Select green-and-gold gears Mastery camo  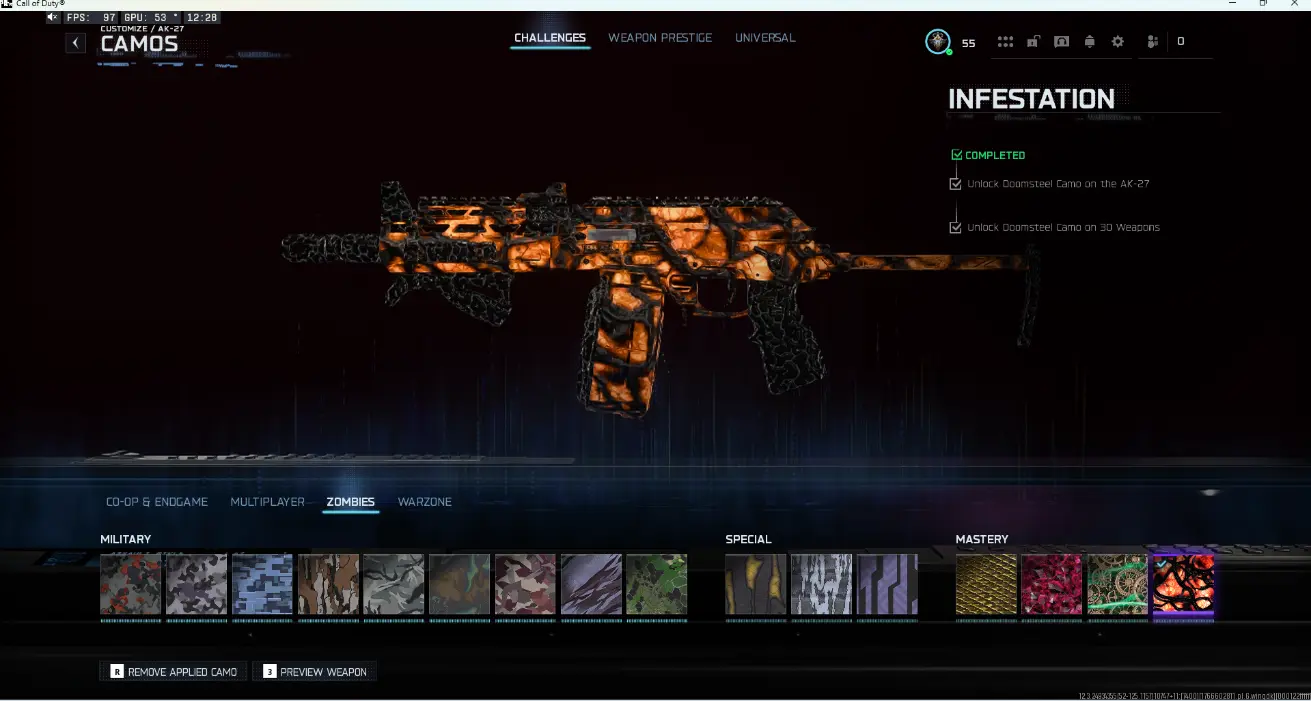1118,584
